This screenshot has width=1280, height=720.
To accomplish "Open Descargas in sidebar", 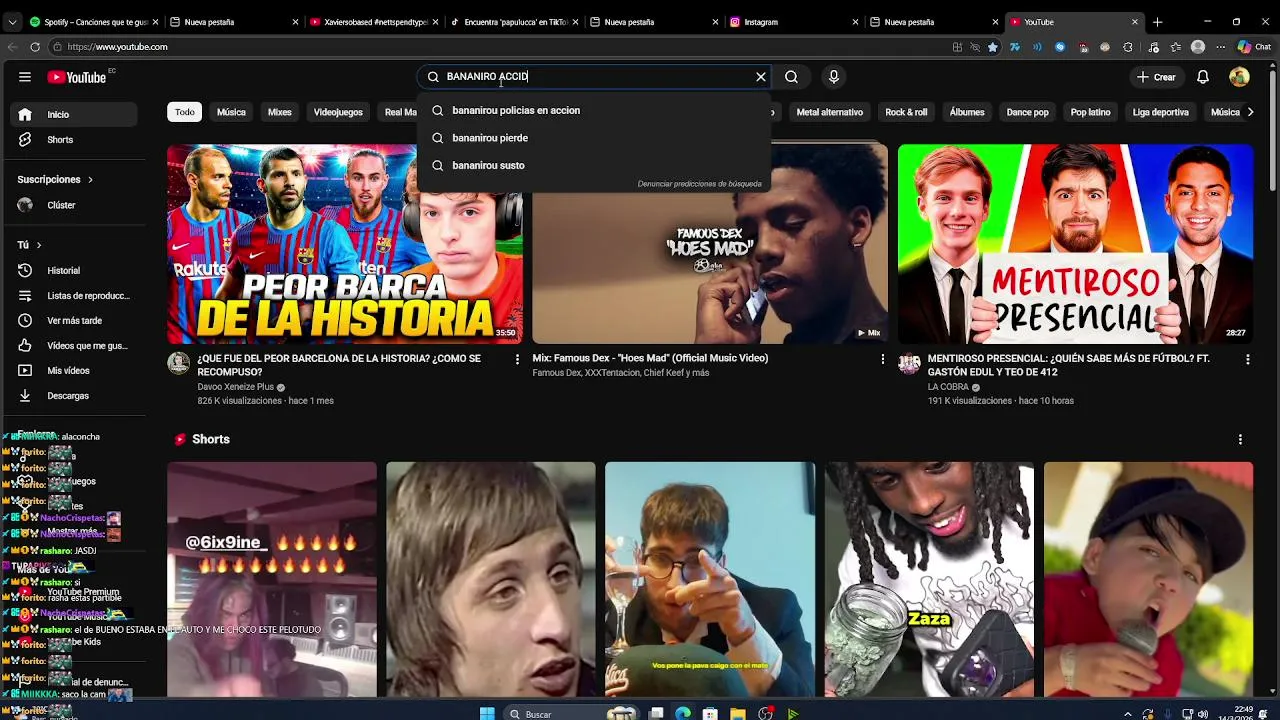I will [75, 396].
